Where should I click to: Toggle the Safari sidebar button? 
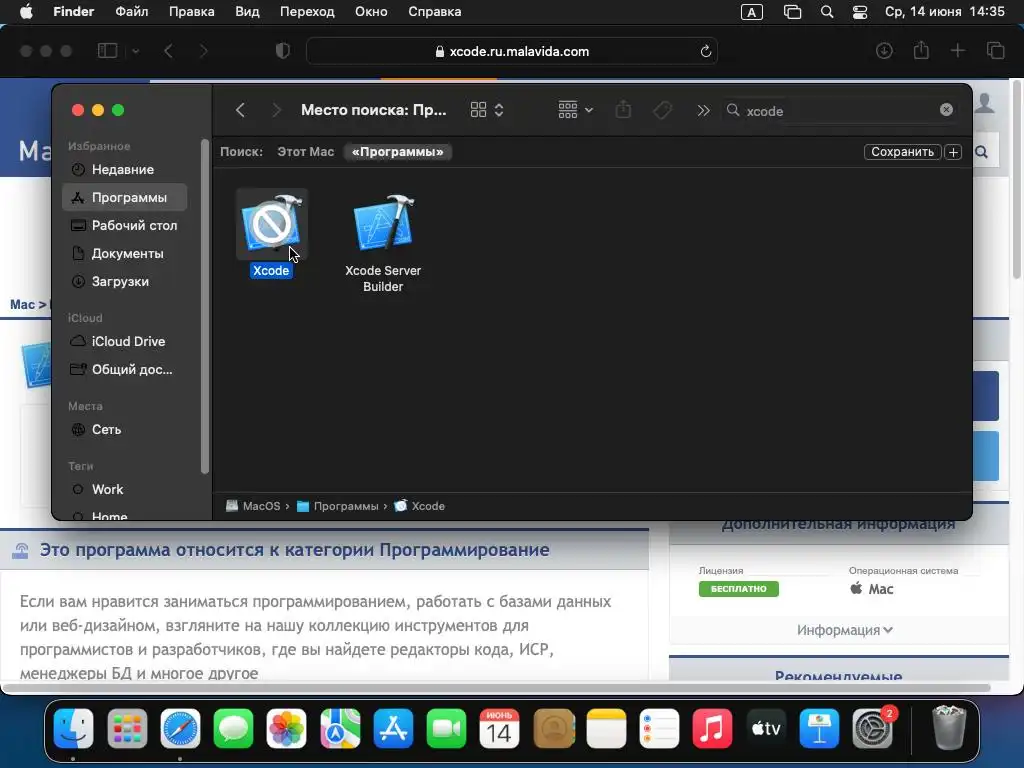tap(107, 50)
